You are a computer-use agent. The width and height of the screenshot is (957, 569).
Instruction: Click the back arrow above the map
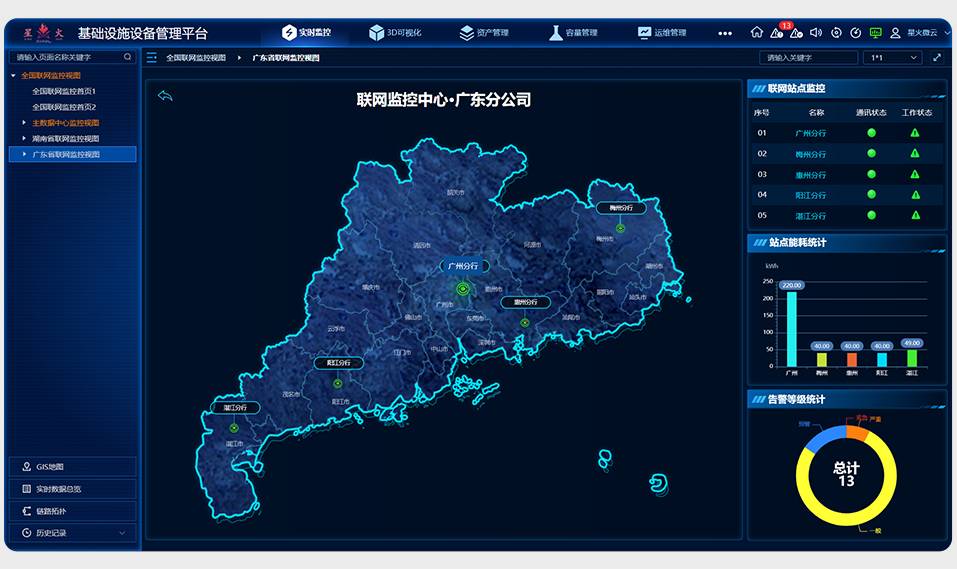[x=166, y=96]
